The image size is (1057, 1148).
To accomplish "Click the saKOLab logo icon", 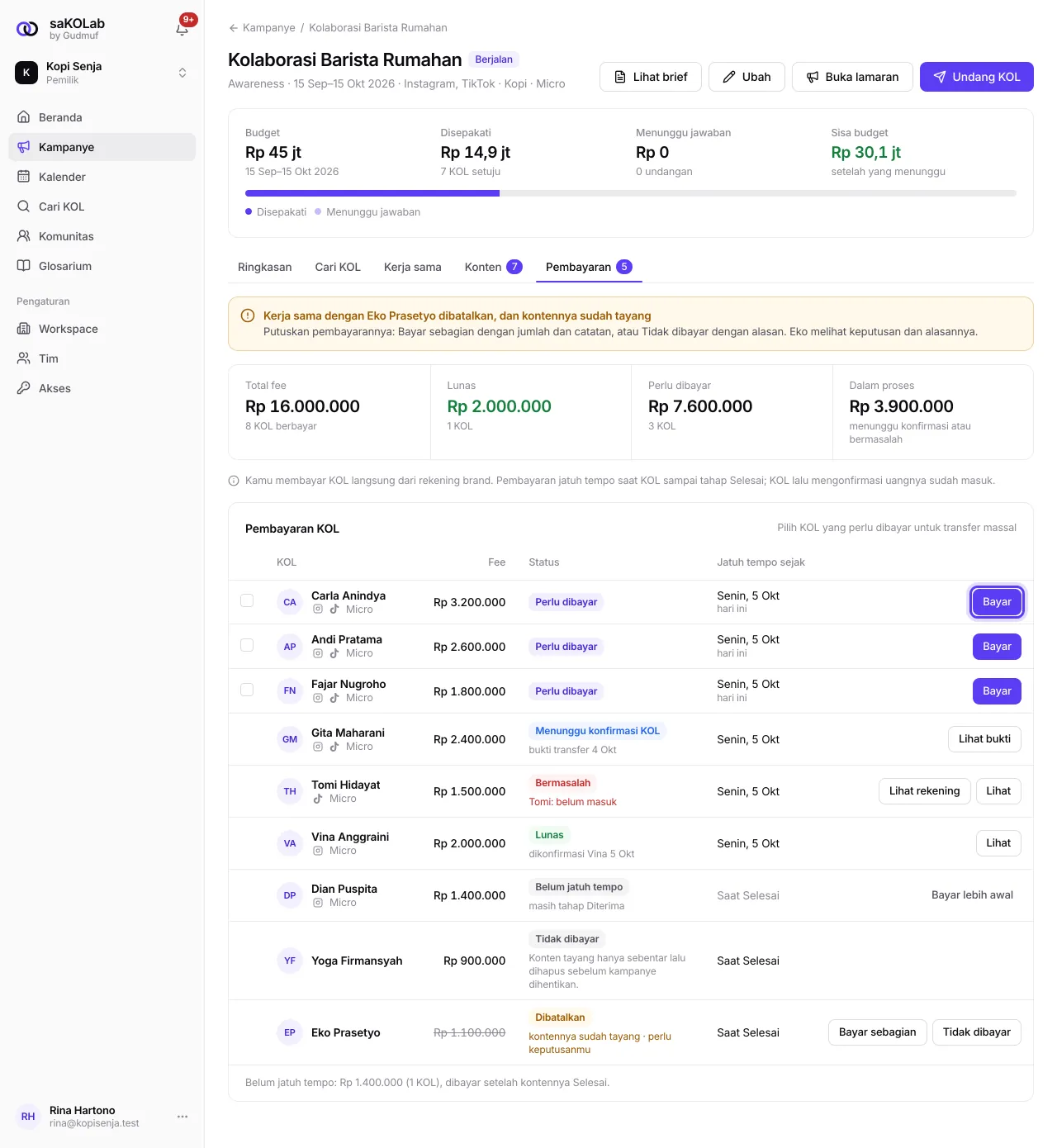I will point(27,29).
